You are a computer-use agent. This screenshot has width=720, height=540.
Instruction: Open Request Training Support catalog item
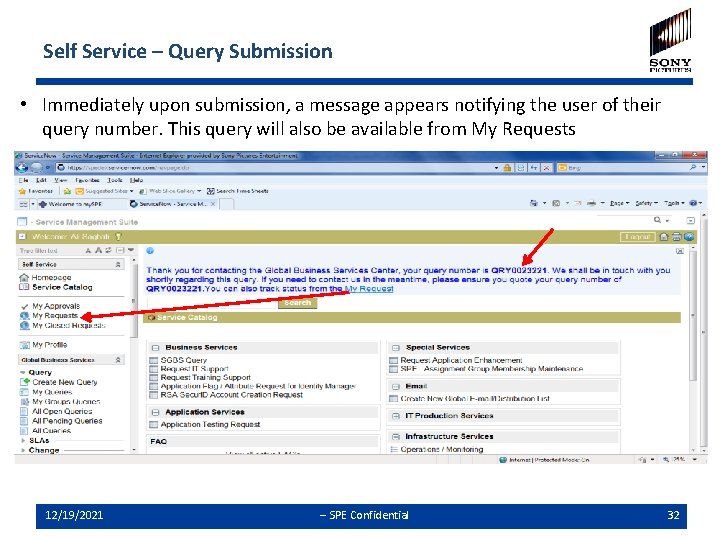click(205, 377)
